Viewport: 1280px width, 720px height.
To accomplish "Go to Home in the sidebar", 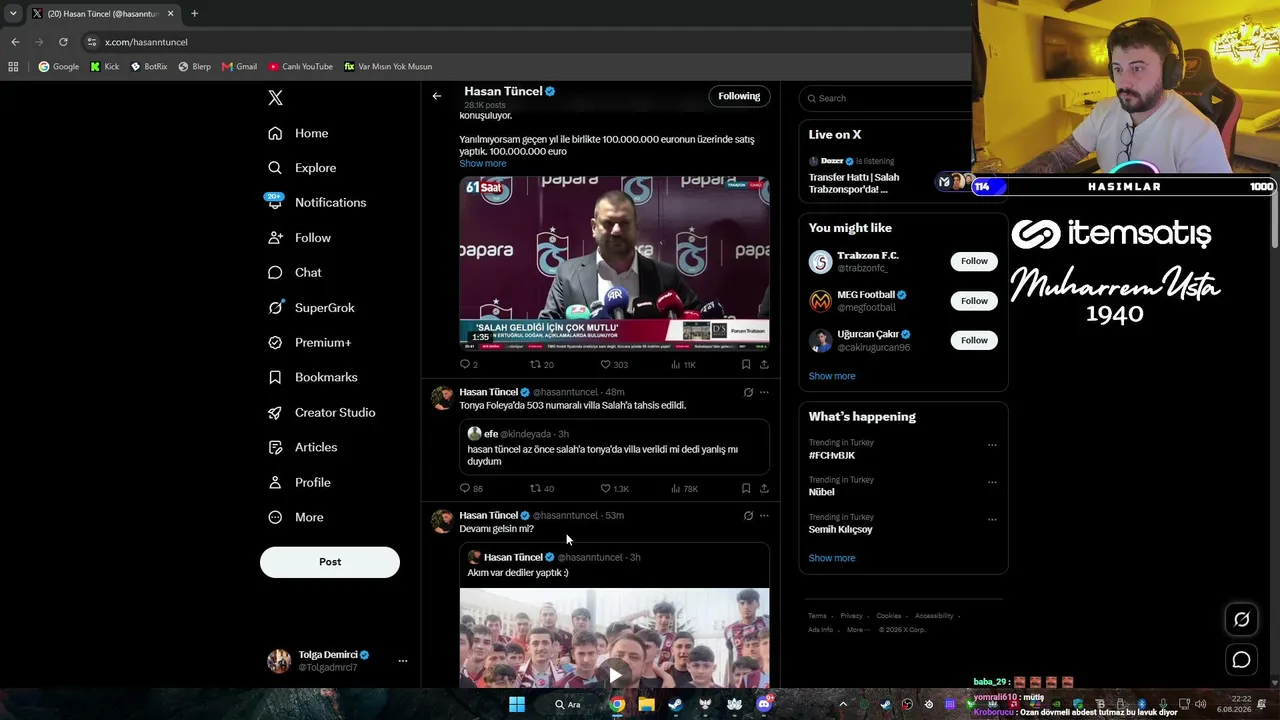I will click(298, 133).
